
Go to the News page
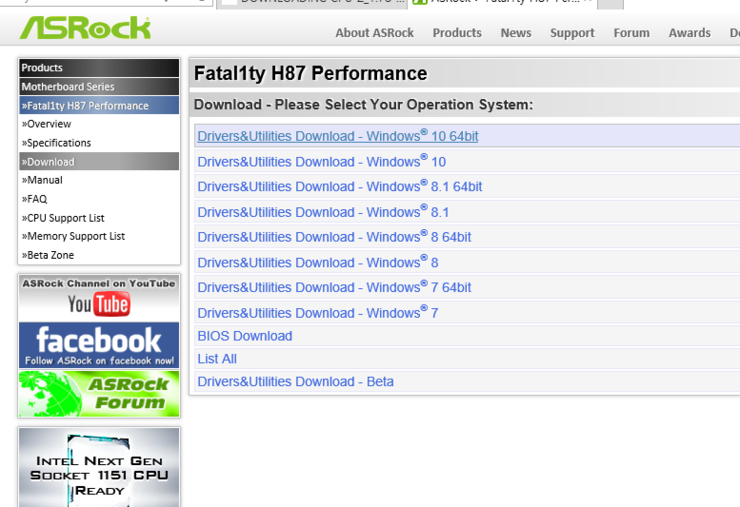516,33
